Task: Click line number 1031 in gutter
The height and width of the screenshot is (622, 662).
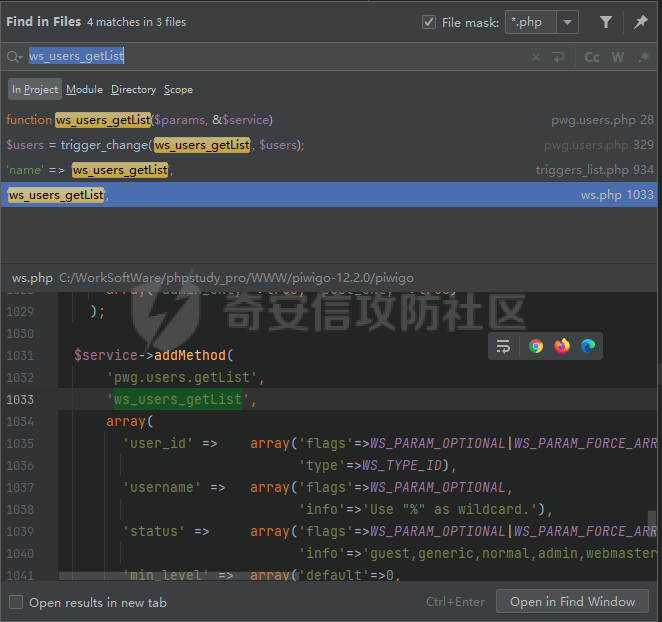Action: pyautogui.click(x=20, y=356)
